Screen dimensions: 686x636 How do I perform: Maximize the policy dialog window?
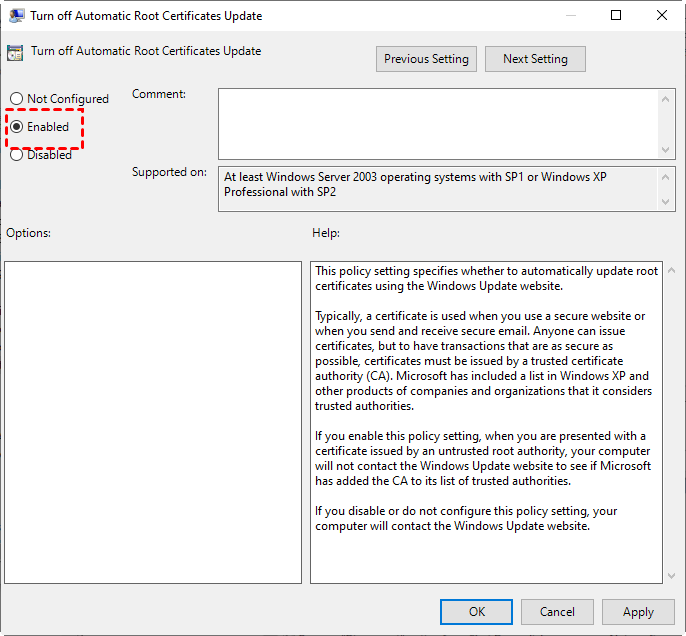[616, 15]
